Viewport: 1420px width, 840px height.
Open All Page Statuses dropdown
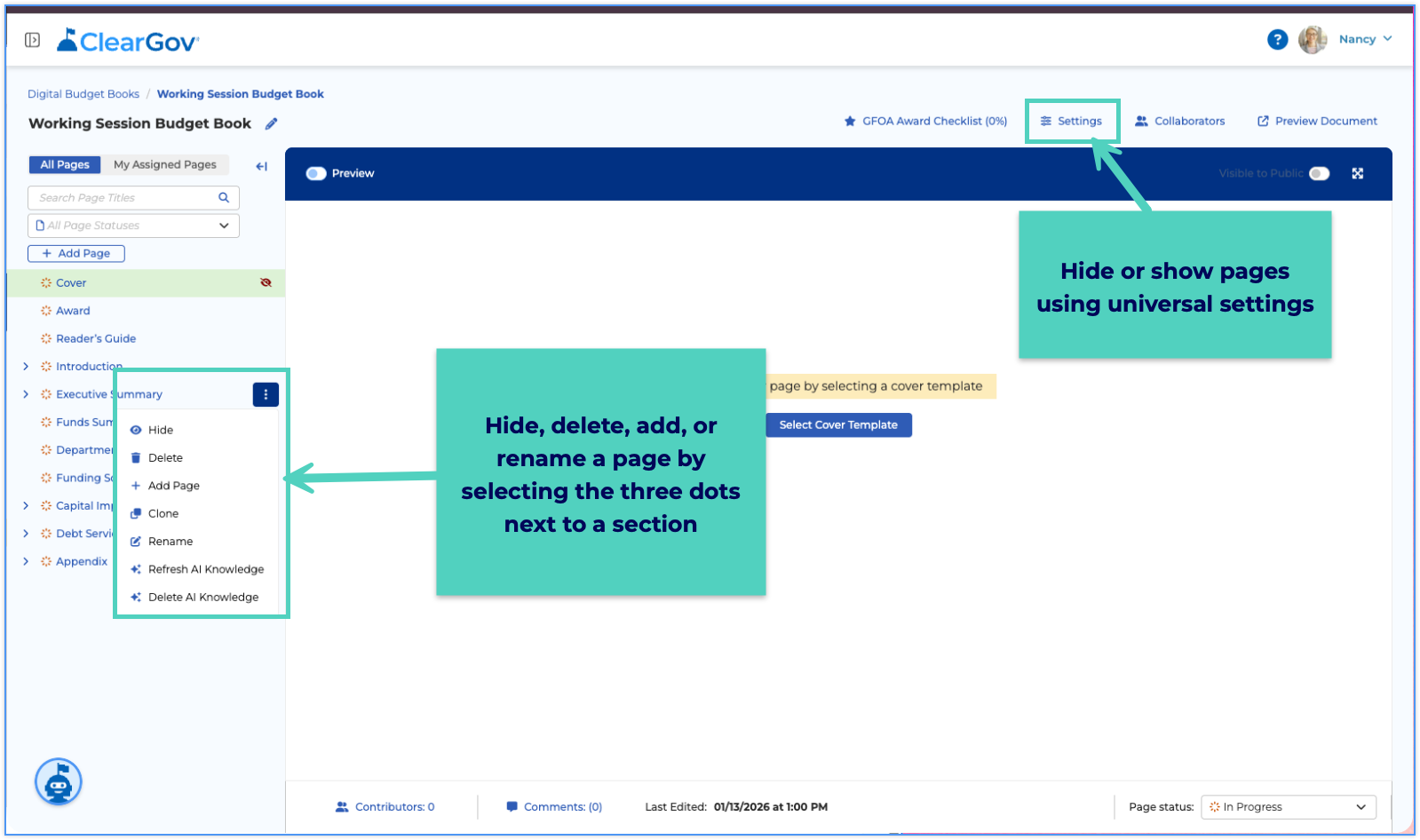[x=134, y=226]
